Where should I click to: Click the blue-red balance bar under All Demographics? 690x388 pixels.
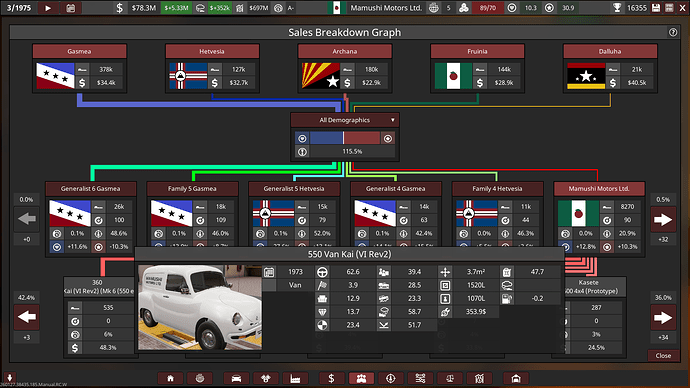point(345,139)
